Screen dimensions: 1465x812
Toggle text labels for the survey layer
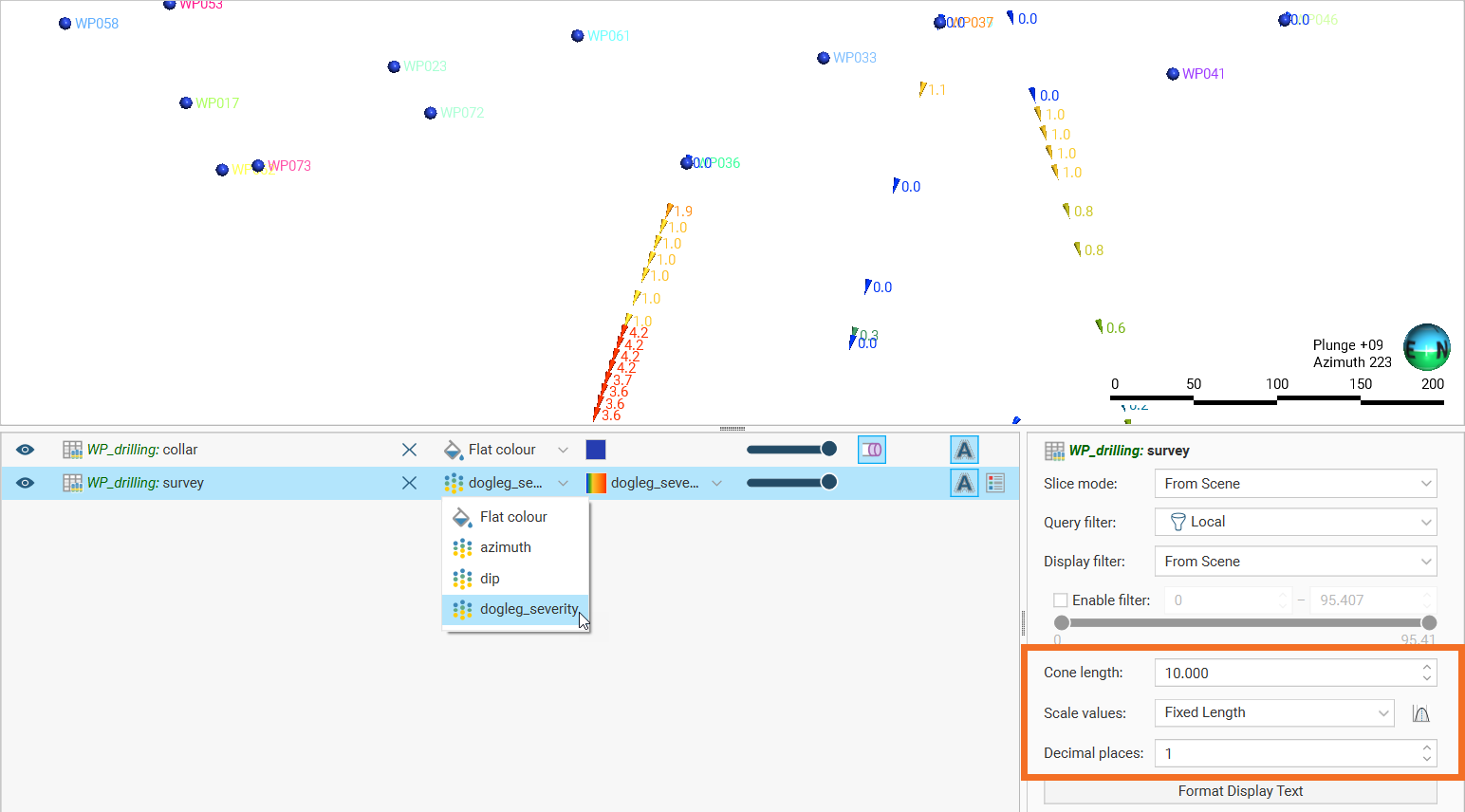964,483
